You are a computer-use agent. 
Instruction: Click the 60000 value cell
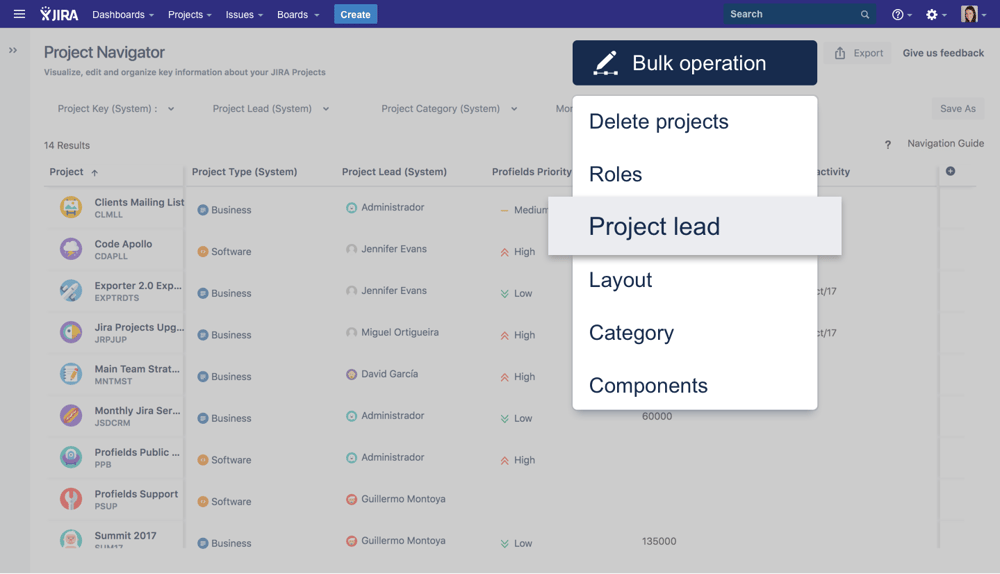click(x=657, y=416)
